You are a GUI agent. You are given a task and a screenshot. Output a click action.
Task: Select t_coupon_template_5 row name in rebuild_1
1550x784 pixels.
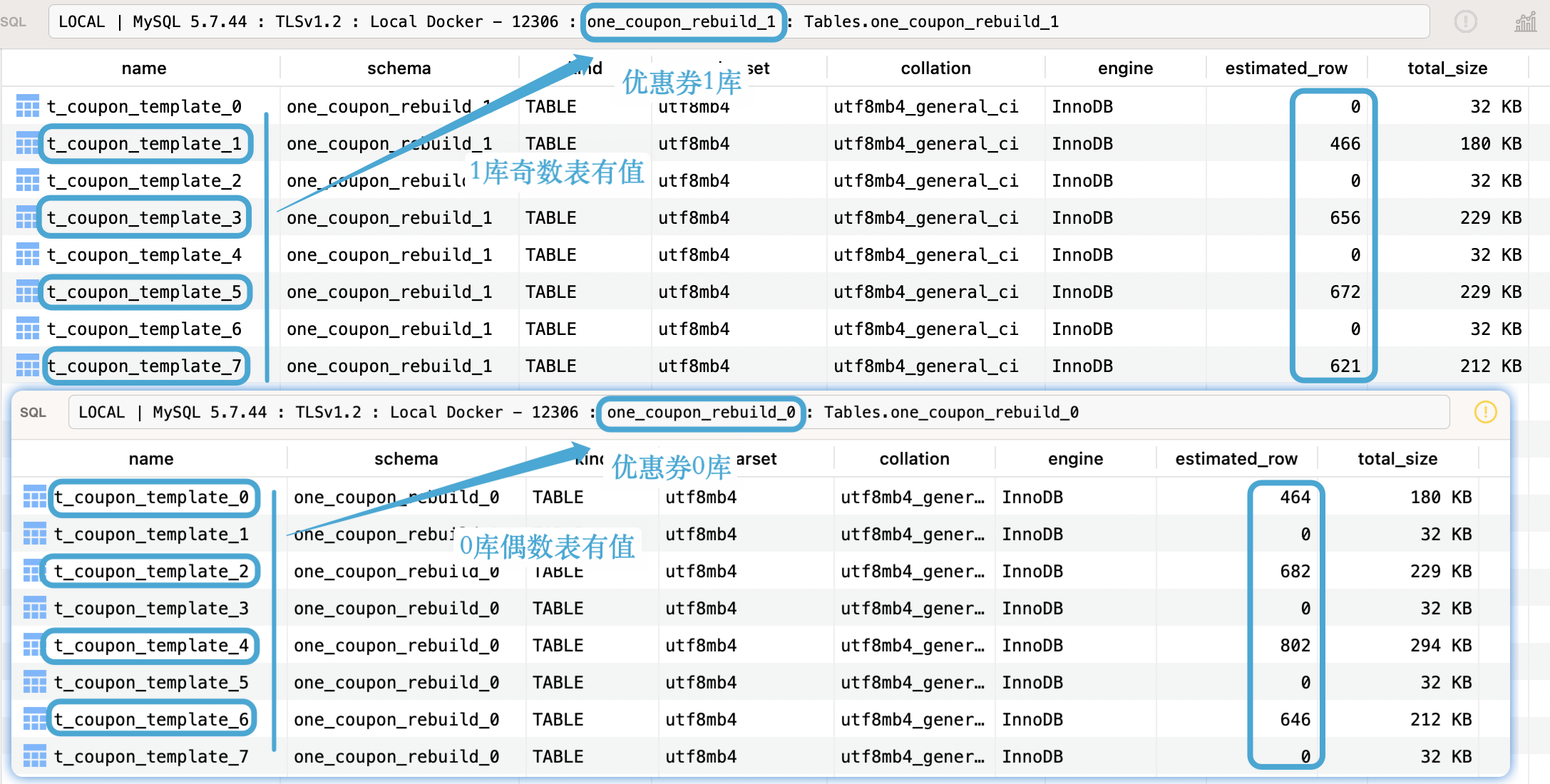coord(145,292)
